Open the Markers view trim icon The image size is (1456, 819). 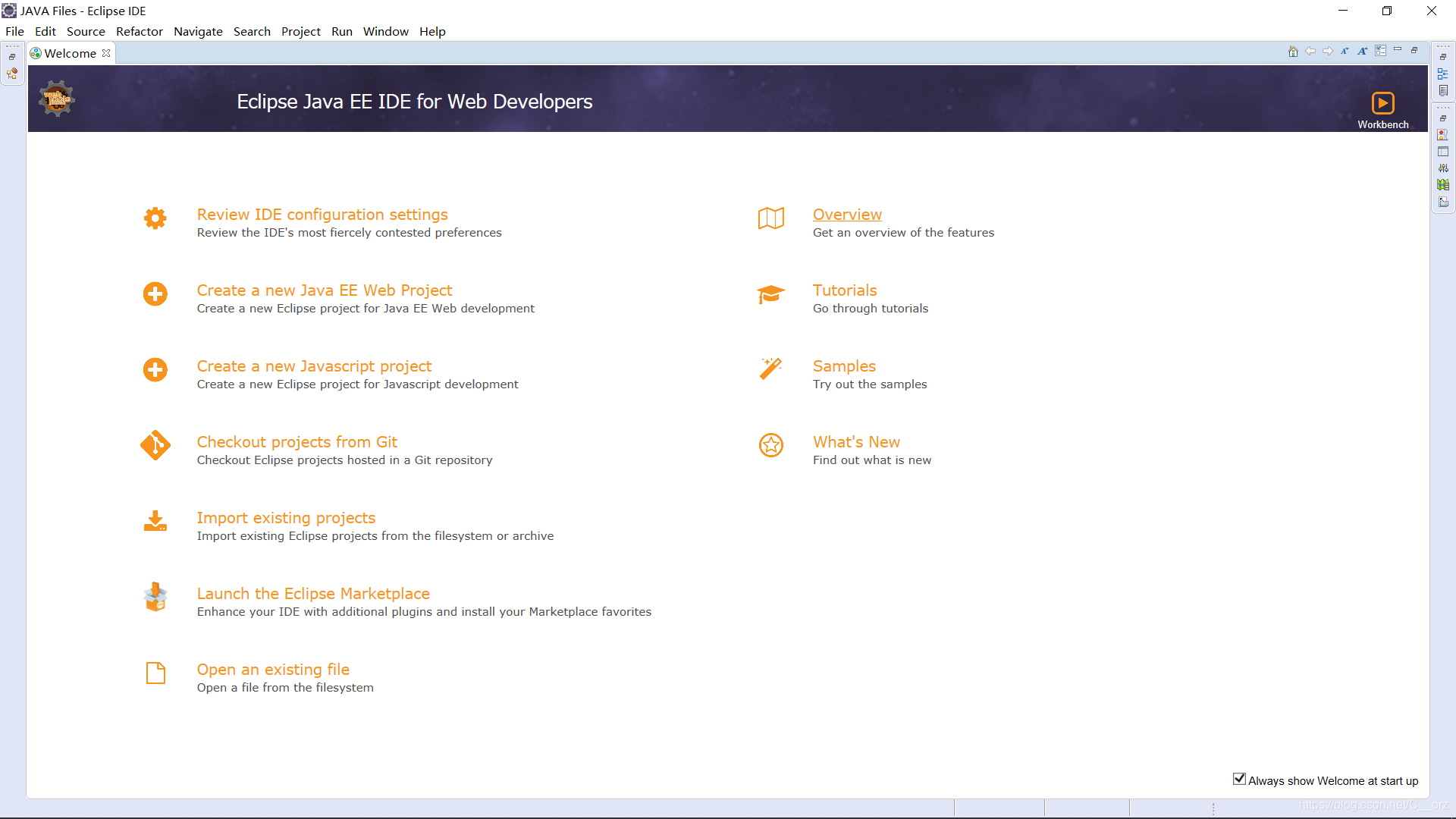pyautogui.click(x=1443, y=134)
